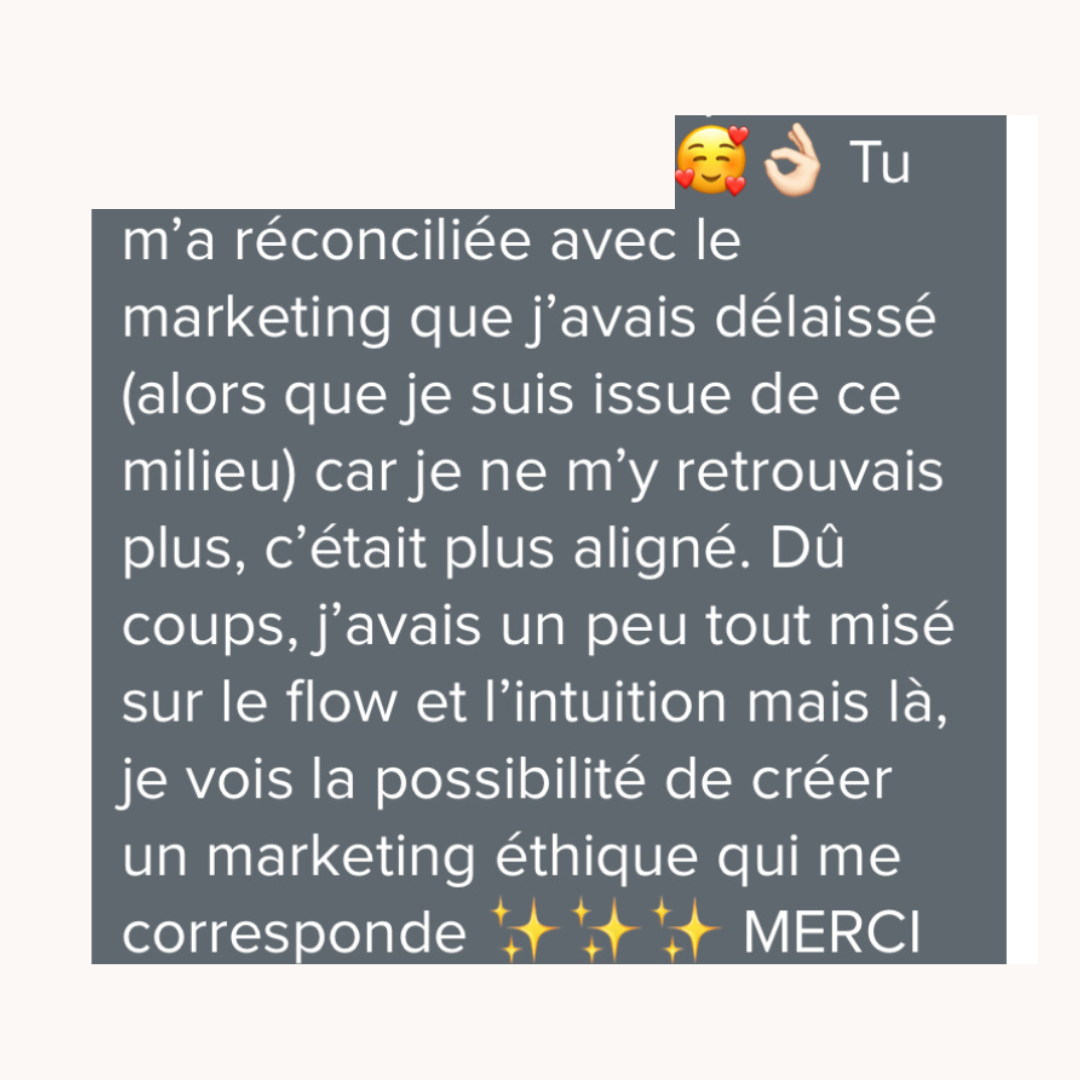
Task: Click the word éthique
Action: pos(596,859)
